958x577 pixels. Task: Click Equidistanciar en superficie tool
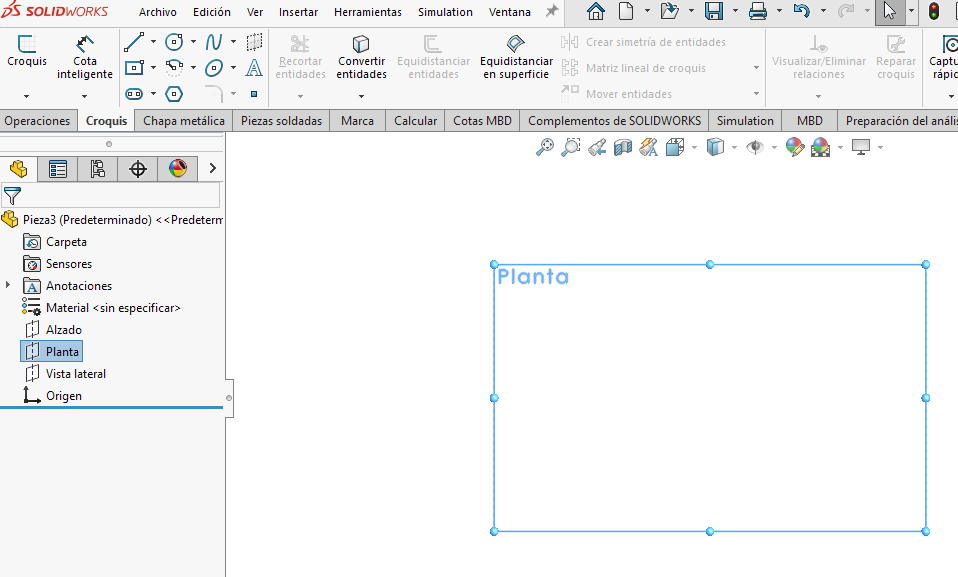click(516, 57)
